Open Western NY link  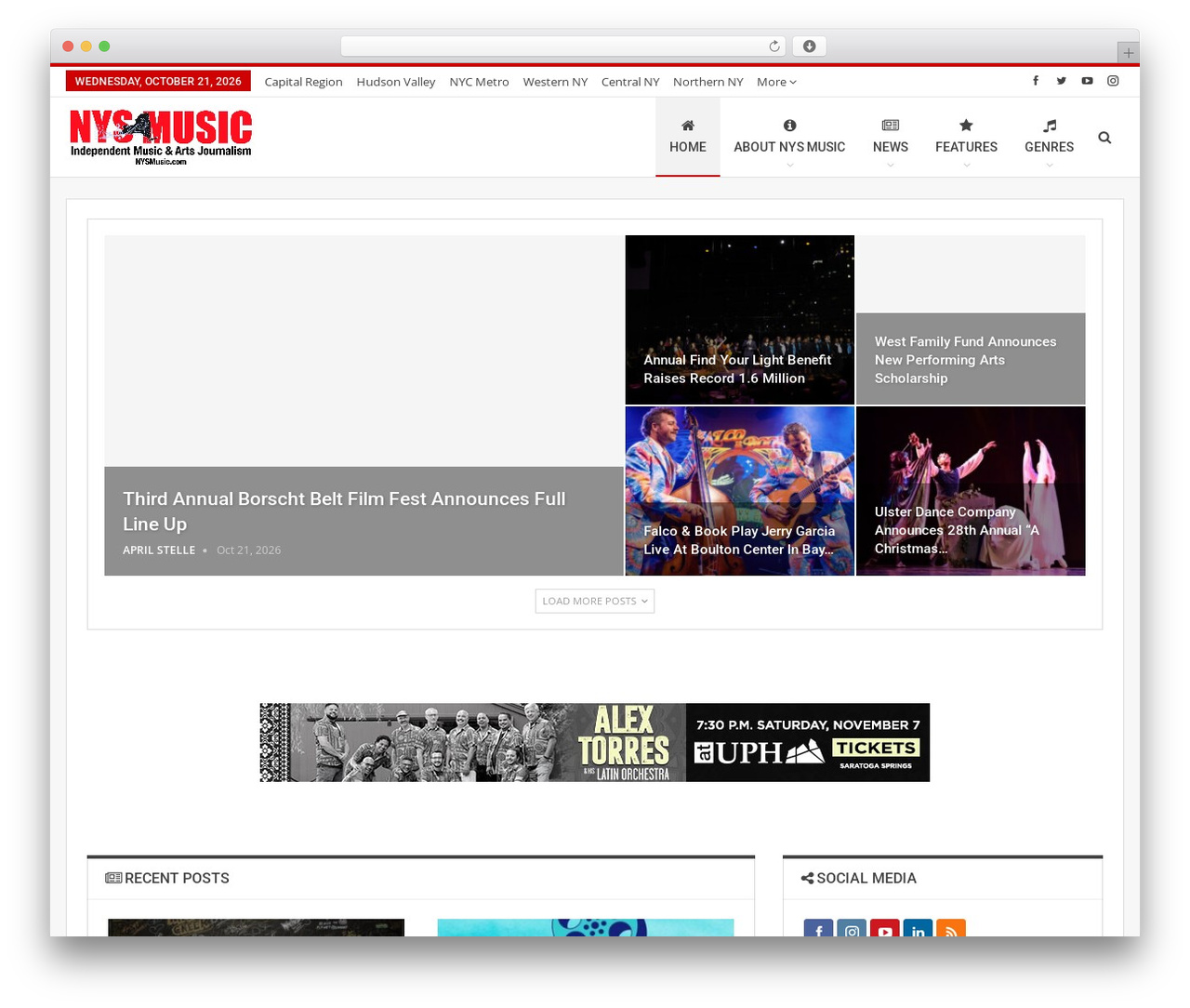coord(555,82)
